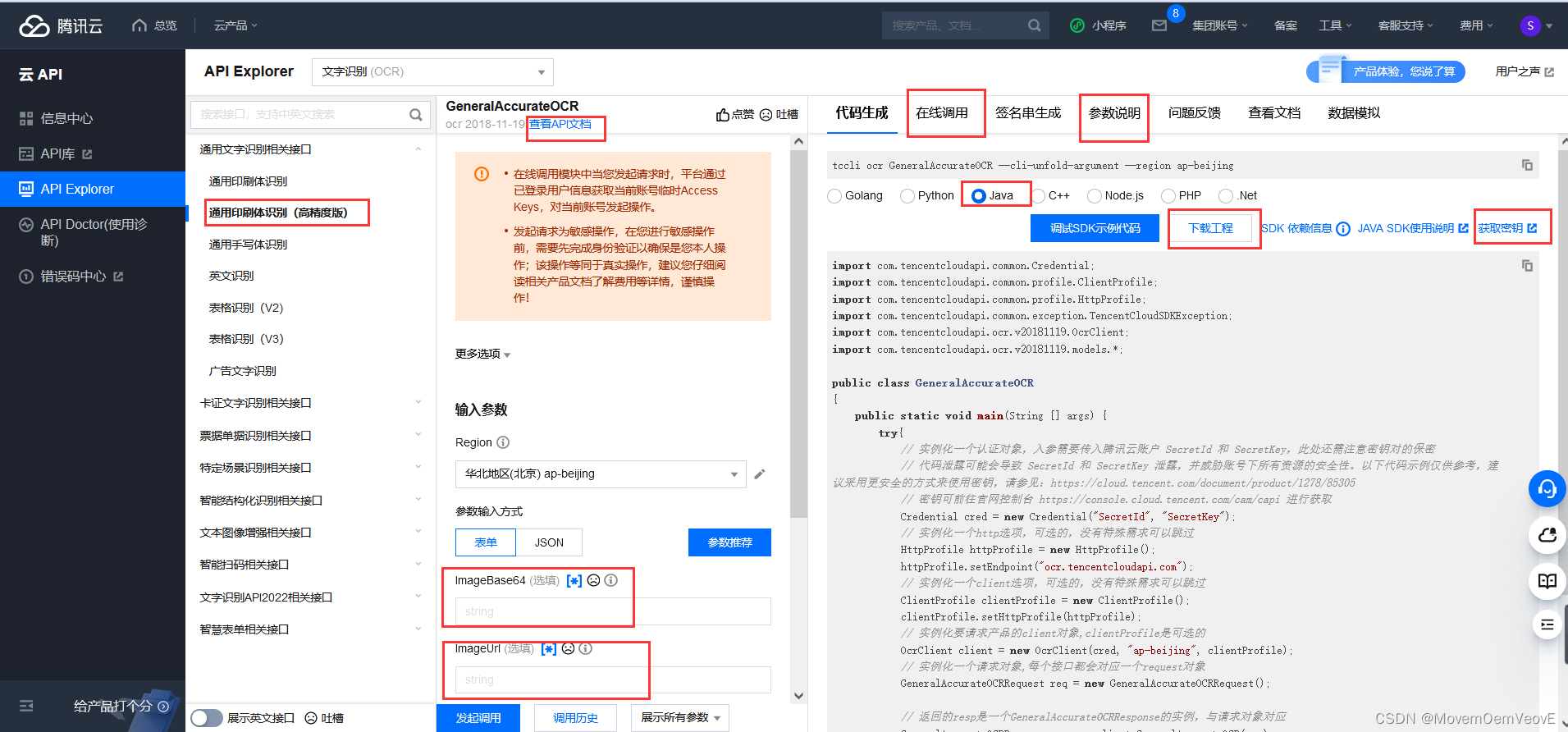Click the ImageBase64 info icon
The image size is (1568, 732).
[611, 580]
